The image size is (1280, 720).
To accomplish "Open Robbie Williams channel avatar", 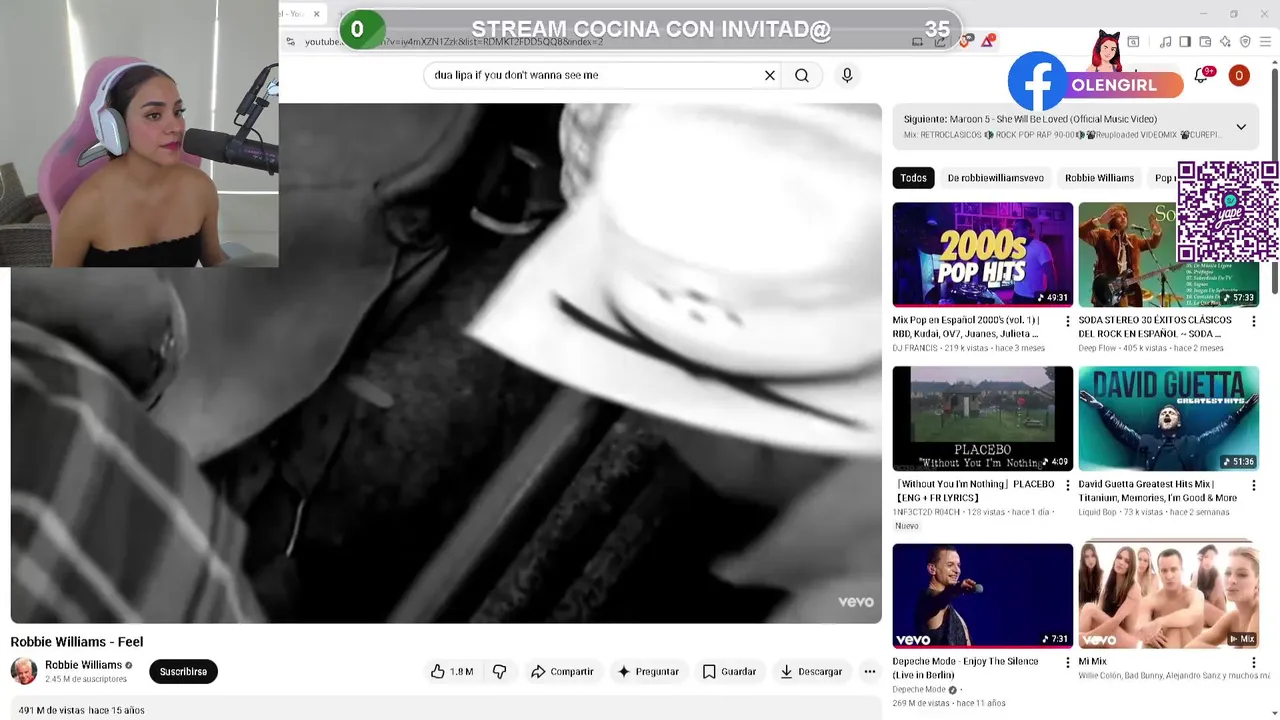I will point(24,671).
